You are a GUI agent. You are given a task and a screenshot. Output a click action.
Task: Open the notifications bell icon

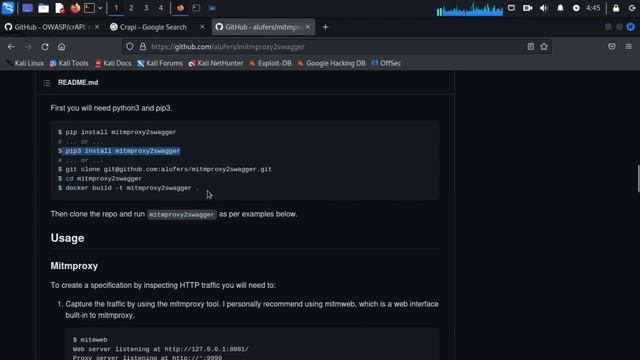(560, 8)
